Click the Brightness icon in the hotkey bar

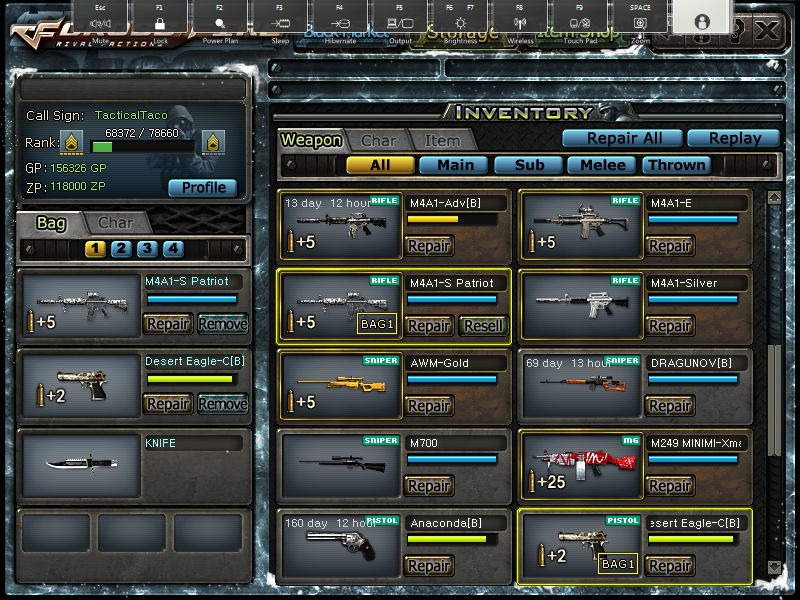click(x=459, y=22)
